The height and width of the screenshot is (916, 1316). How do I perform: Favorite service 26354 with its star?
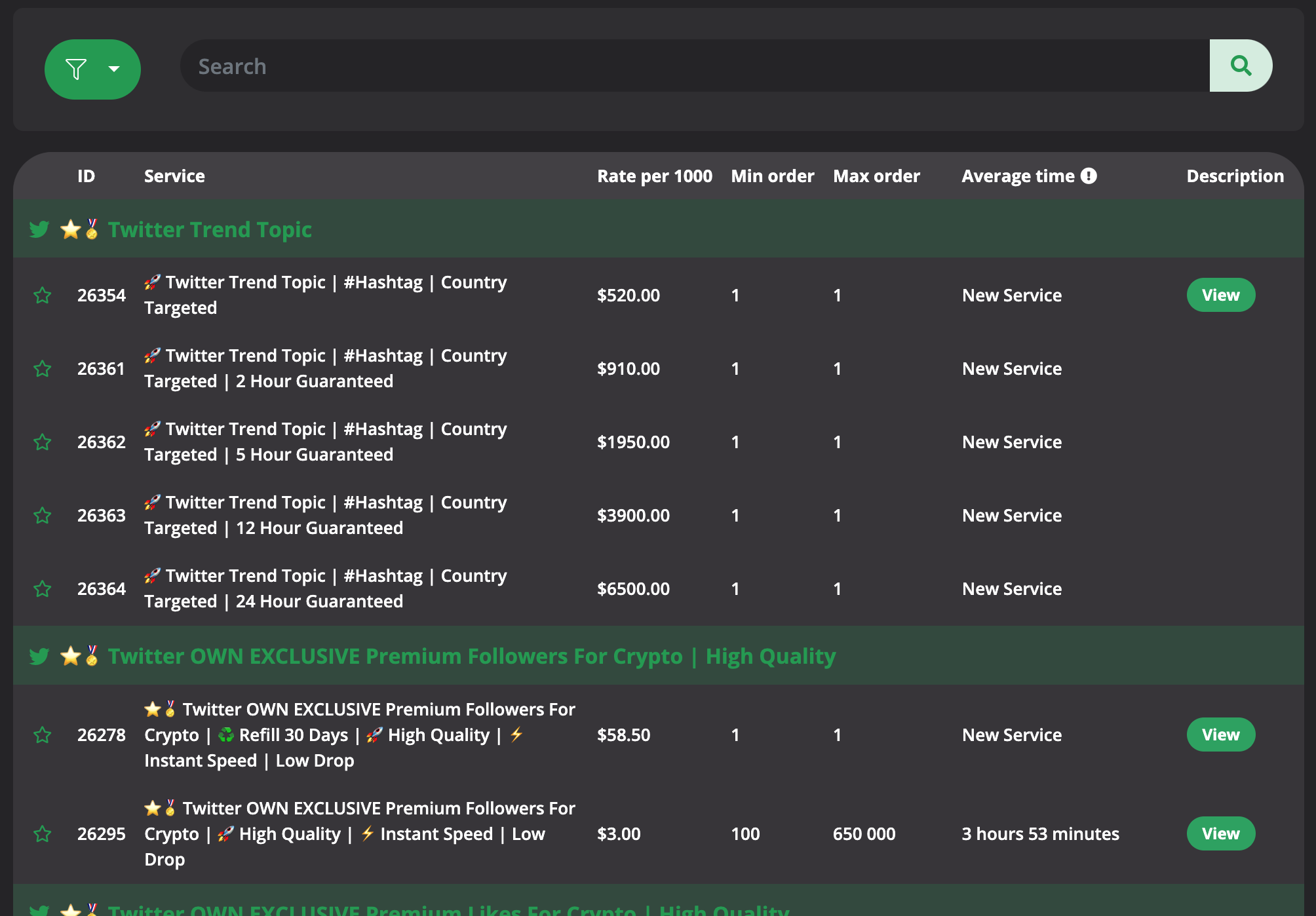point(43,296)
